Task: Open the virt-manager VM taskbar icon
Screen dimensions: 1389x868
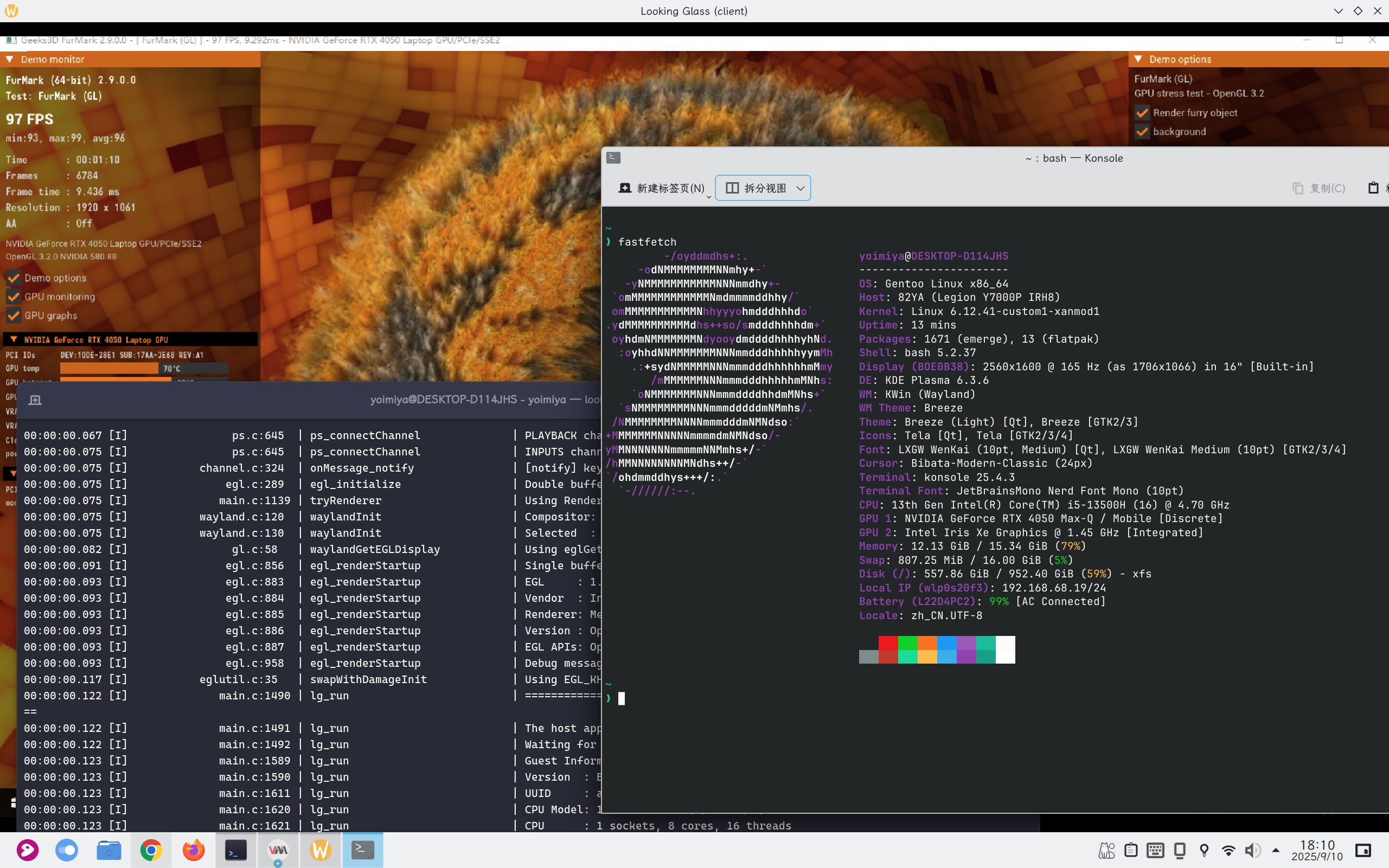Action: [x=278, y=850]
